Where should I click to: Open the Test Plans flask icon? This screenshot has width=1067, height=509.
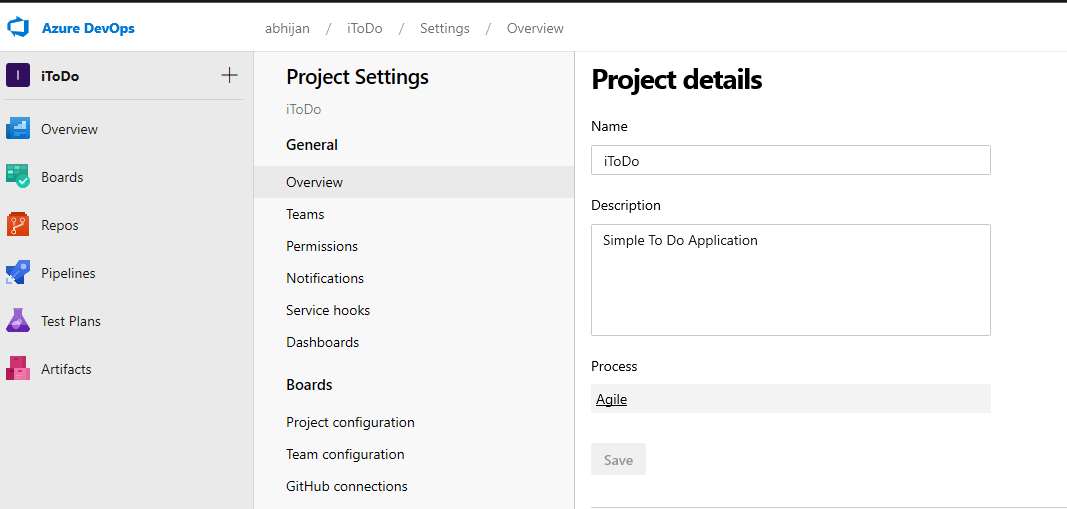coord(18,321)
